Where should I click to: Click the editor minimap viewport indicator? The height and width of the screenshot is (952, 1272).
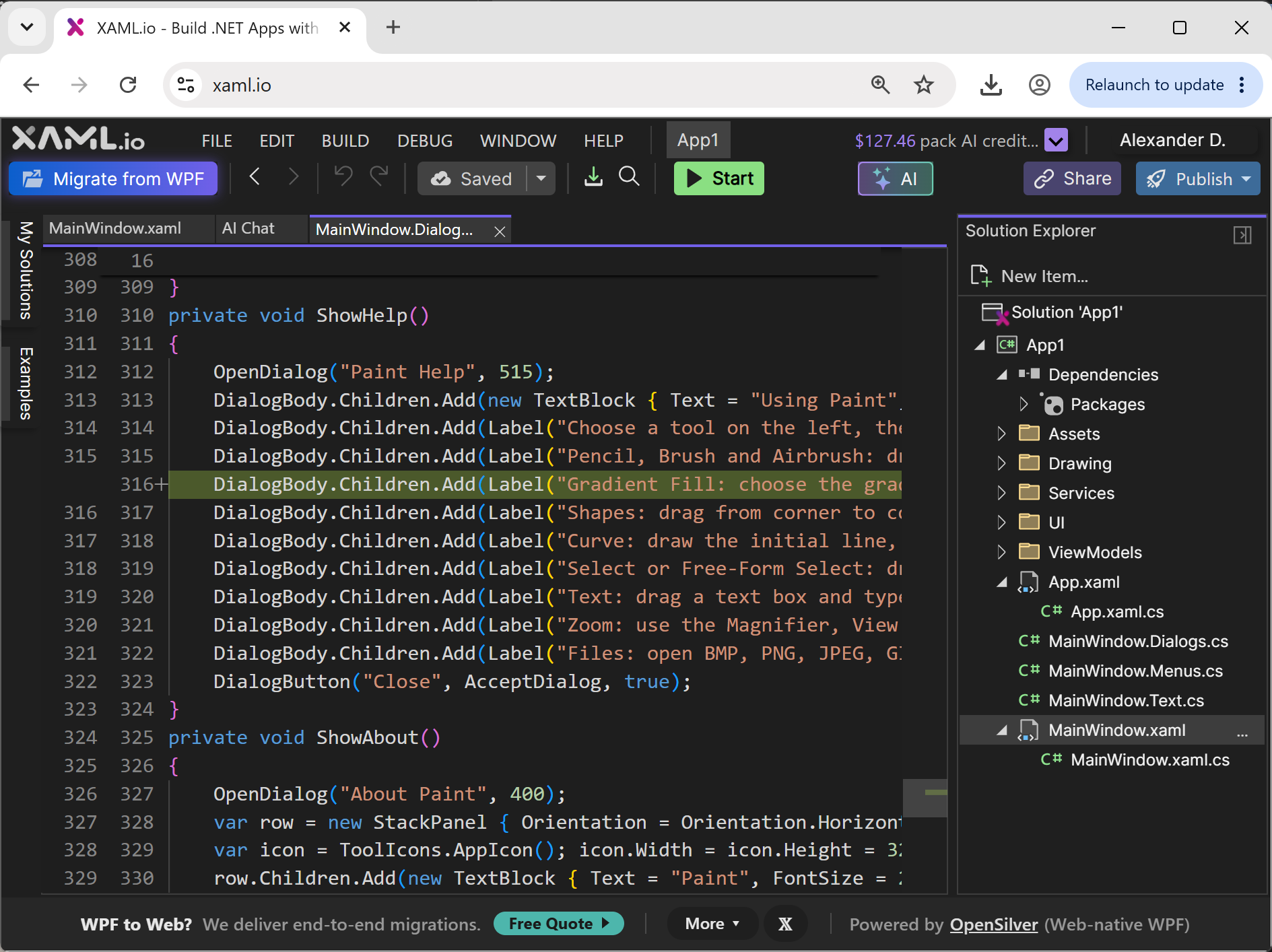coord(925,798)
